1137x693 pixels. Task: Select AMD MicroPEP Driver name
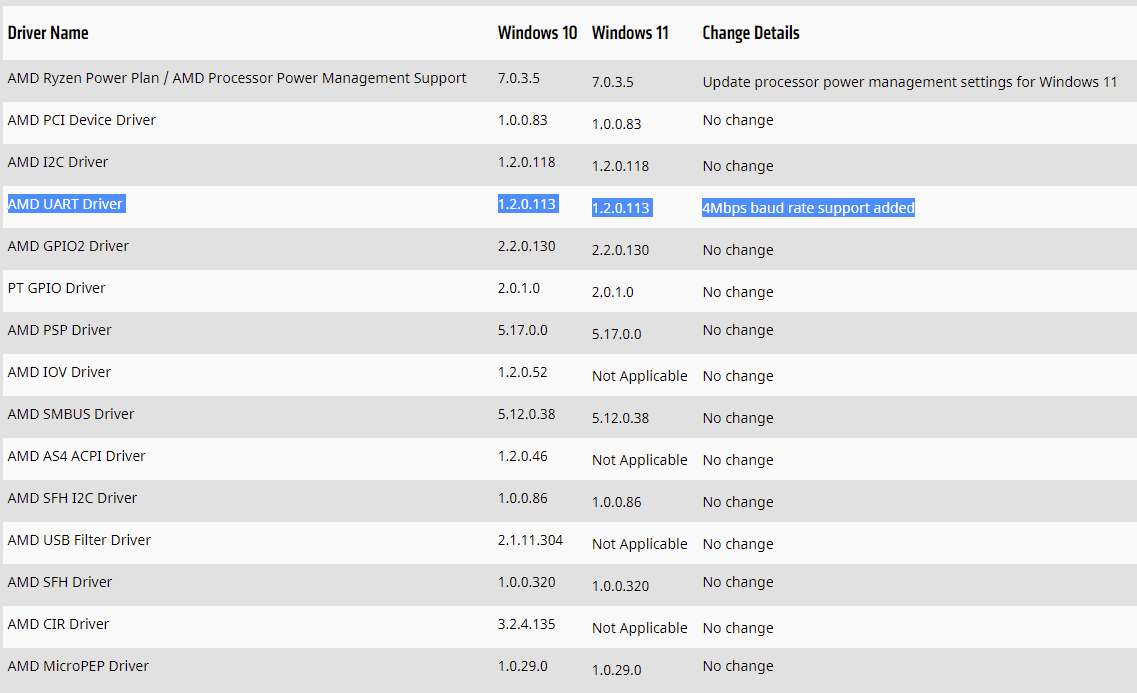[78, 667]
